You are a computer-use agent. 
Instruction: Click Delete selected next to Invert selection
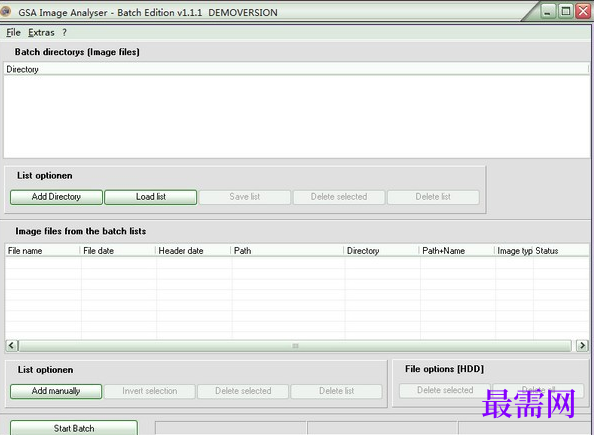[243, 391]
